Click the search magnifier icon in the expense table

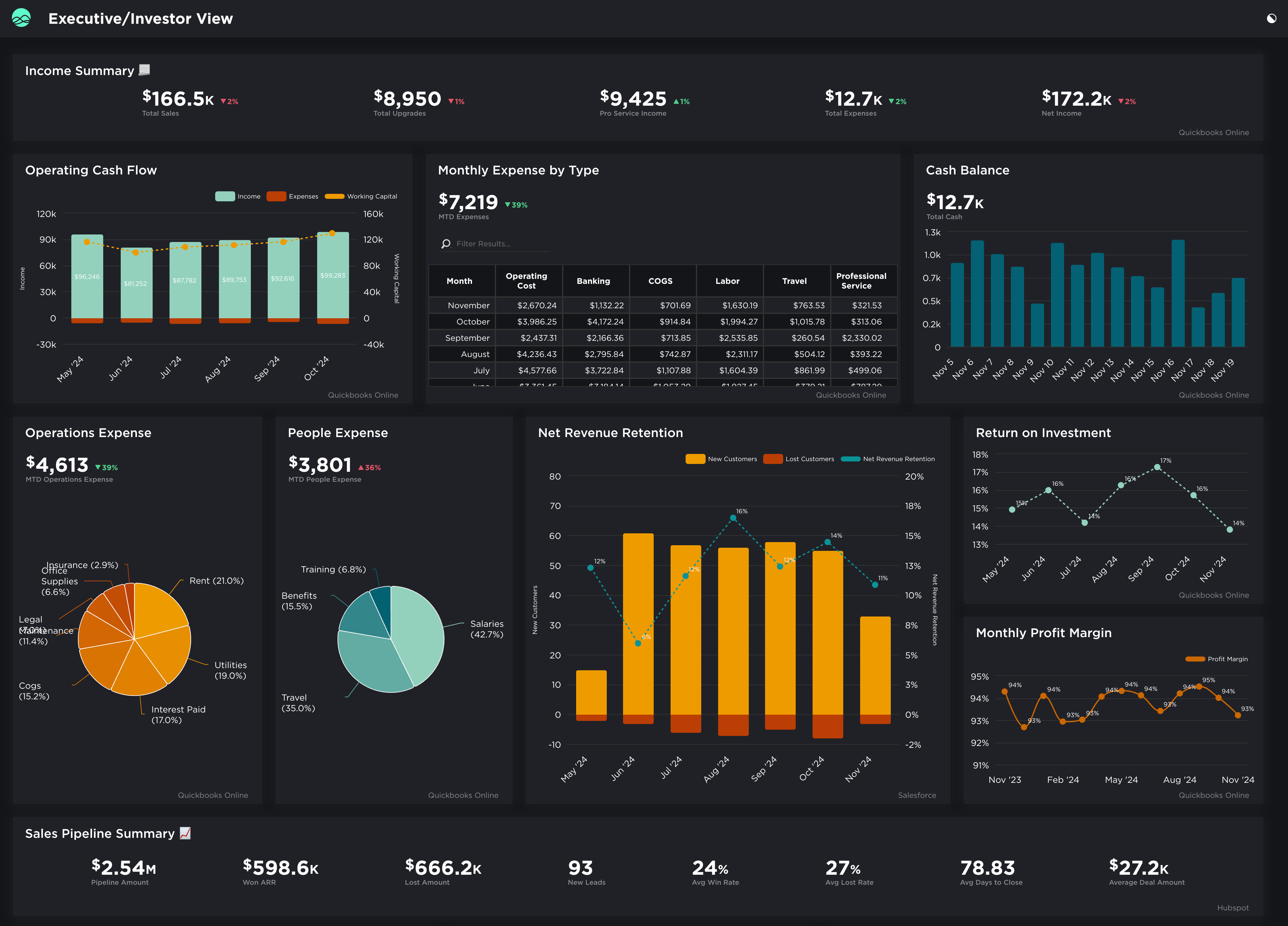tap(446, 244)
